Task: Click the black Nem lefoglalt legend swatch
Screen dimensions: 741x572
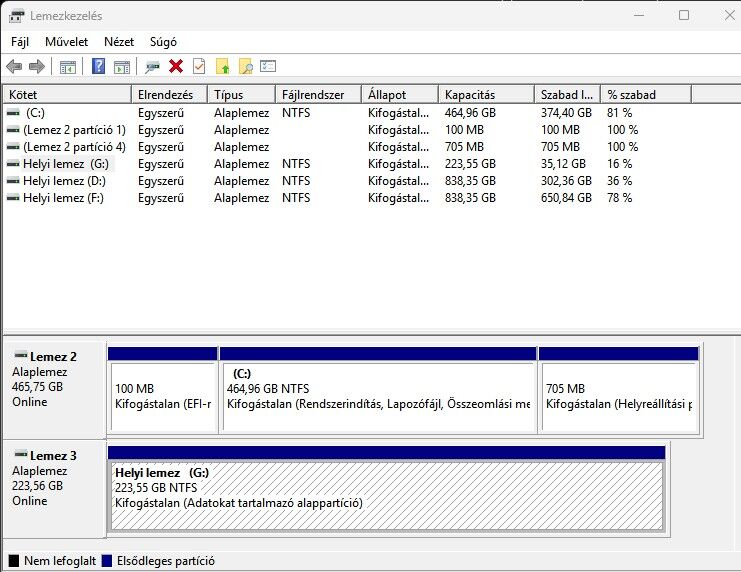Action: tap(14, 561)
